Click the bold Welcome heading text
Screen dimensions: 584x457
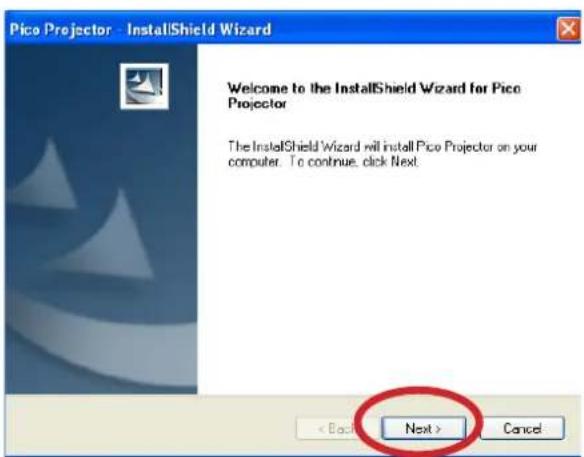[374, 95]
